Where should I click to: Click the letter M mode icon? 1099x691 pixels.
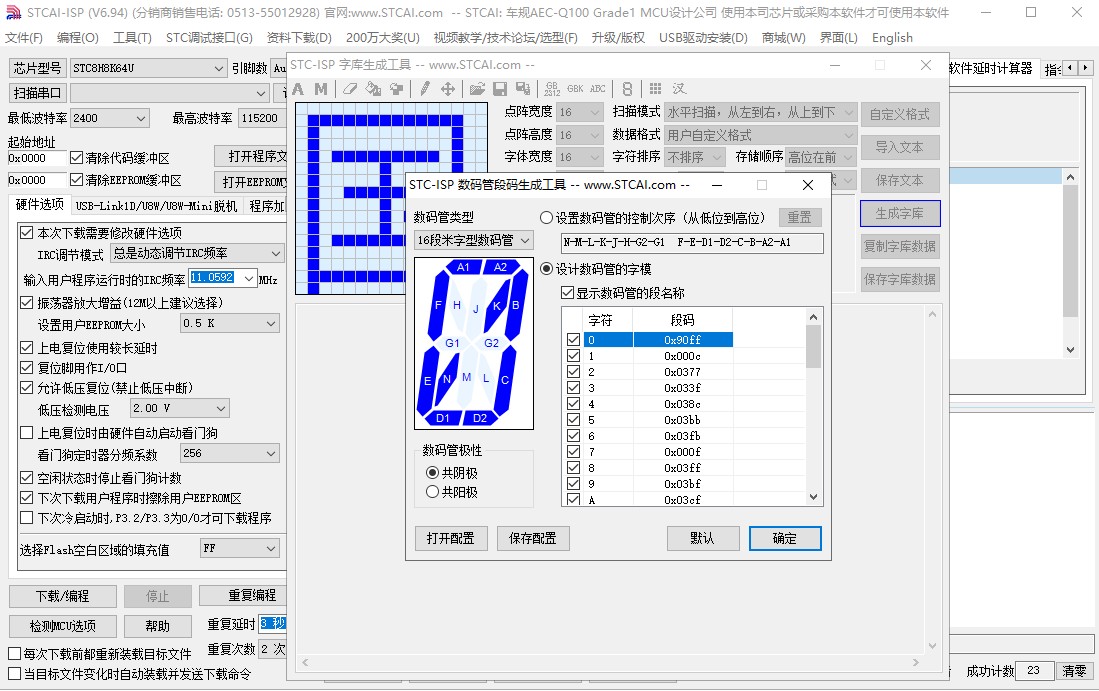pos(321,89)
